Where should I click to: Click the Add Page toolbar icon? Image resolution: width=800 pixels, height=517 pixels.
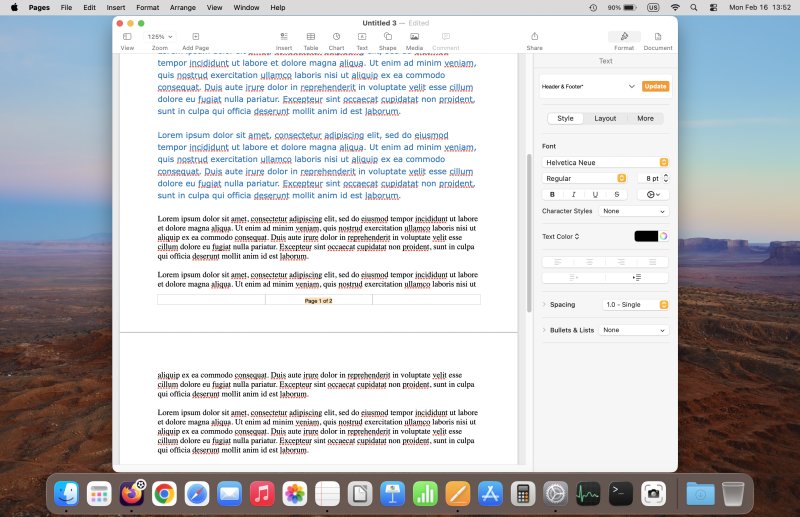click(x=195, y=37)
